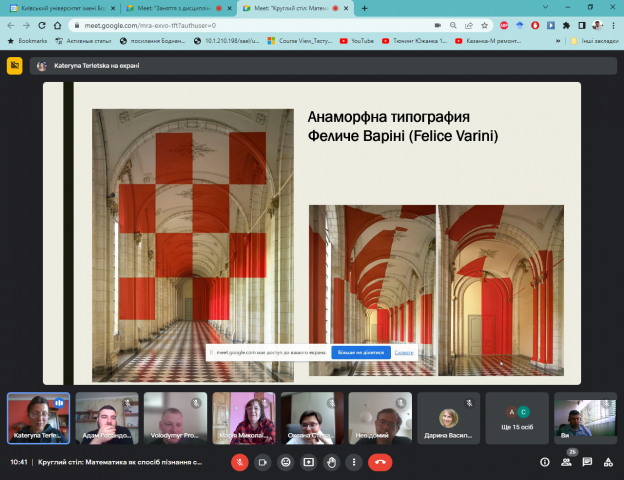This screenshot has height=480, width=624.
Task: Switch to the Київський університет browser tab
Action: (62, 8)
